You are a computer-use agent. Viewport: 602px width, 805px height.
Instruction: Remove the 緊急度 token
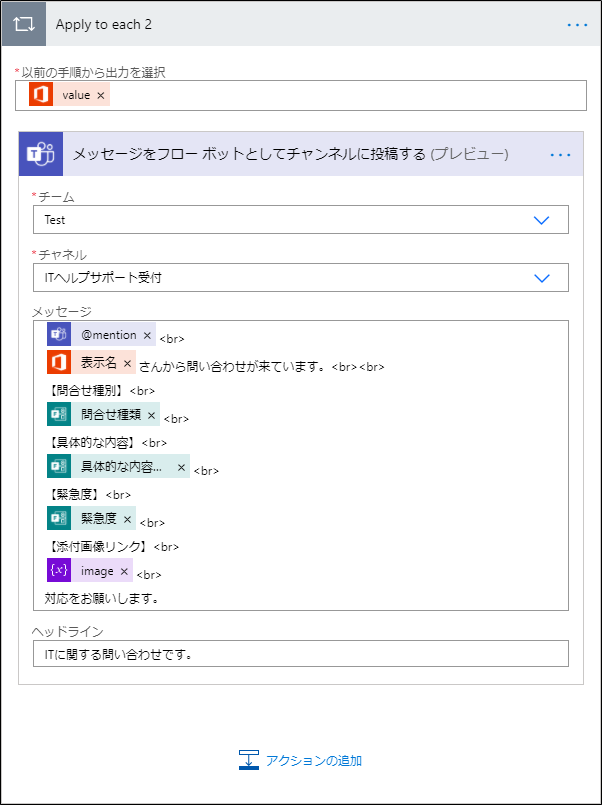pyautogui.click(x=127, y=519)
